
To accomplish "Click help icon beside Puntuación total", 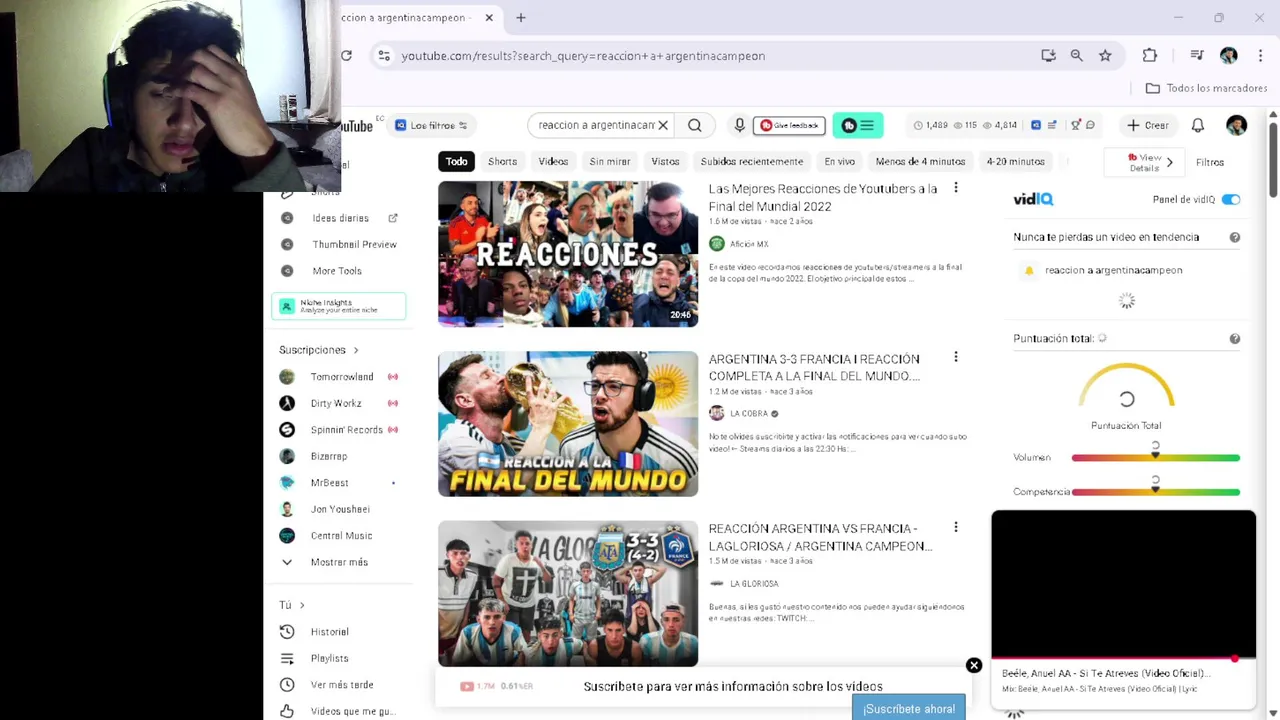I will click(x=1234, y=338).
